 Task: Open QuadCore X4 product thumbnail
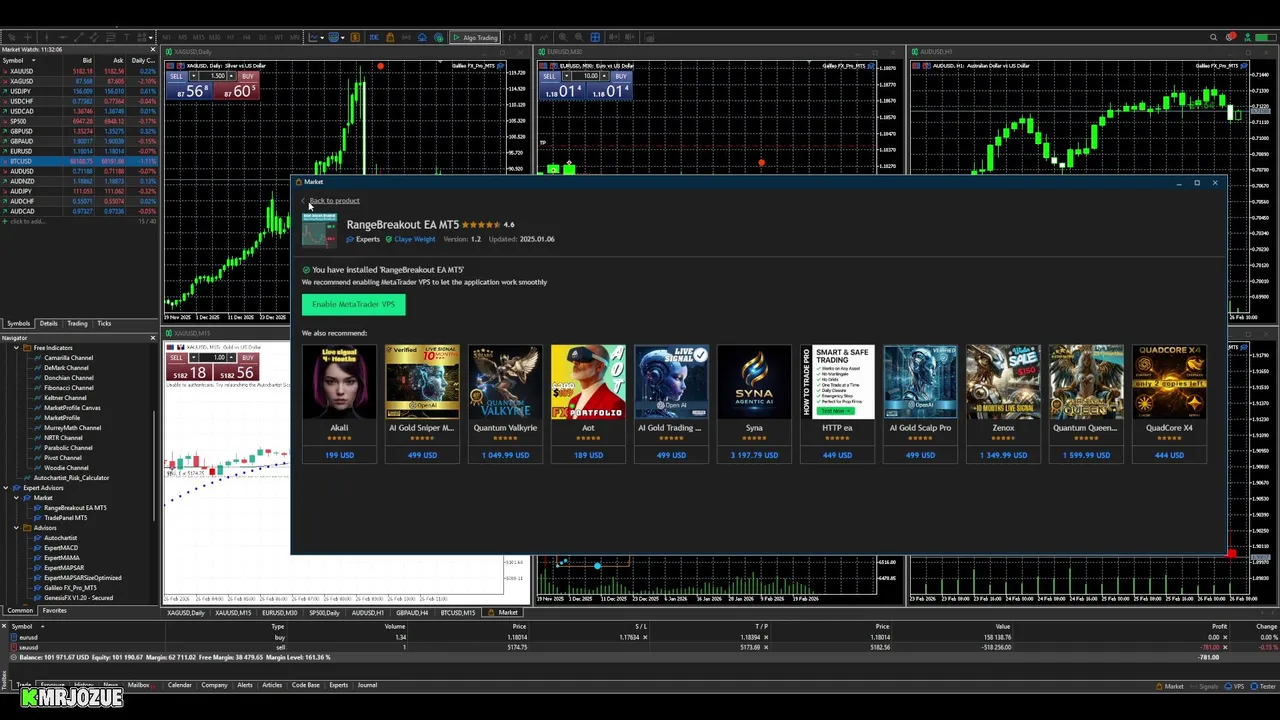(x=1169, y=382)
